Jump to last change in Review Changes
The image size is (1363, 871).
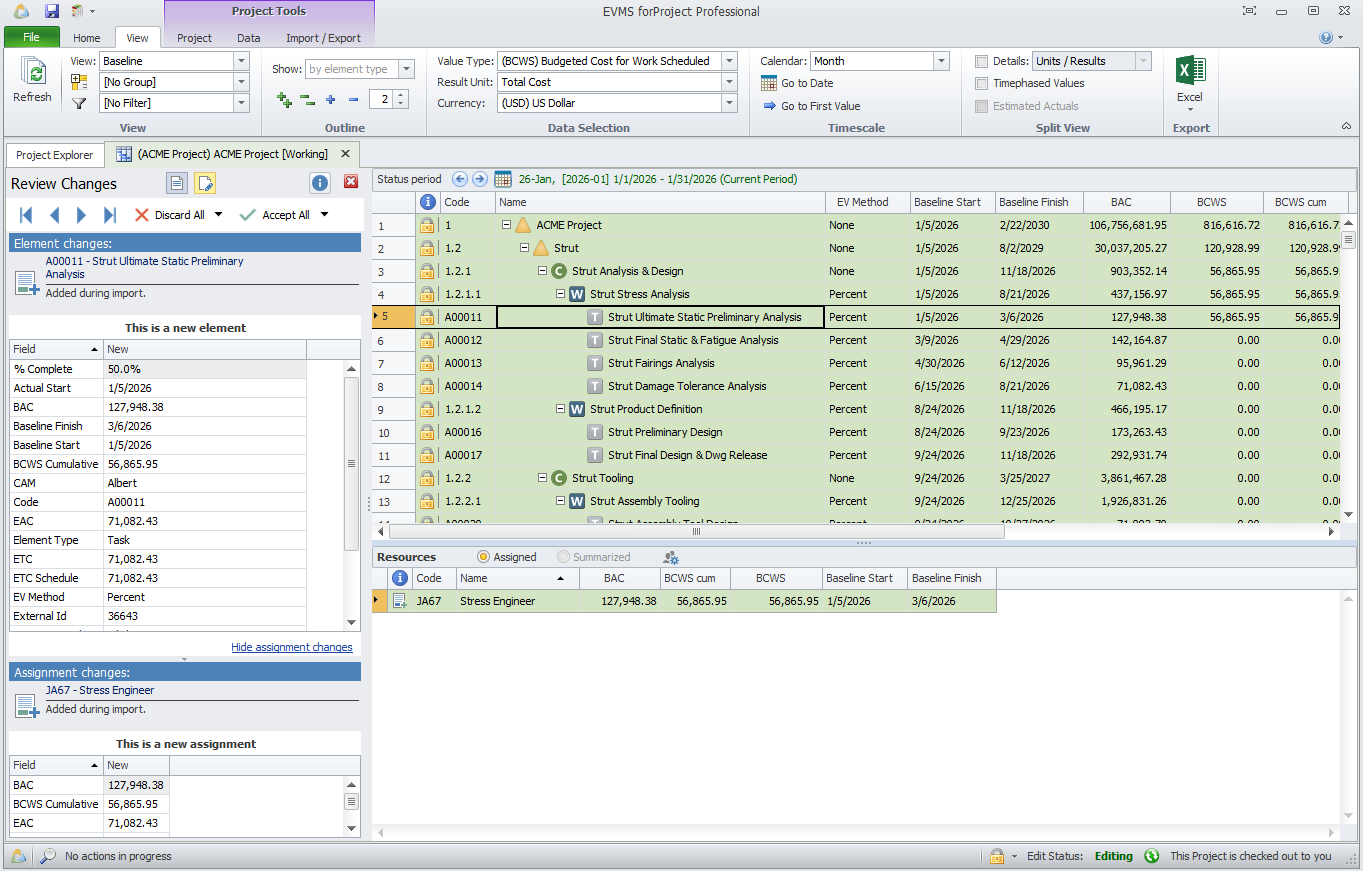[x=110, y=215]
